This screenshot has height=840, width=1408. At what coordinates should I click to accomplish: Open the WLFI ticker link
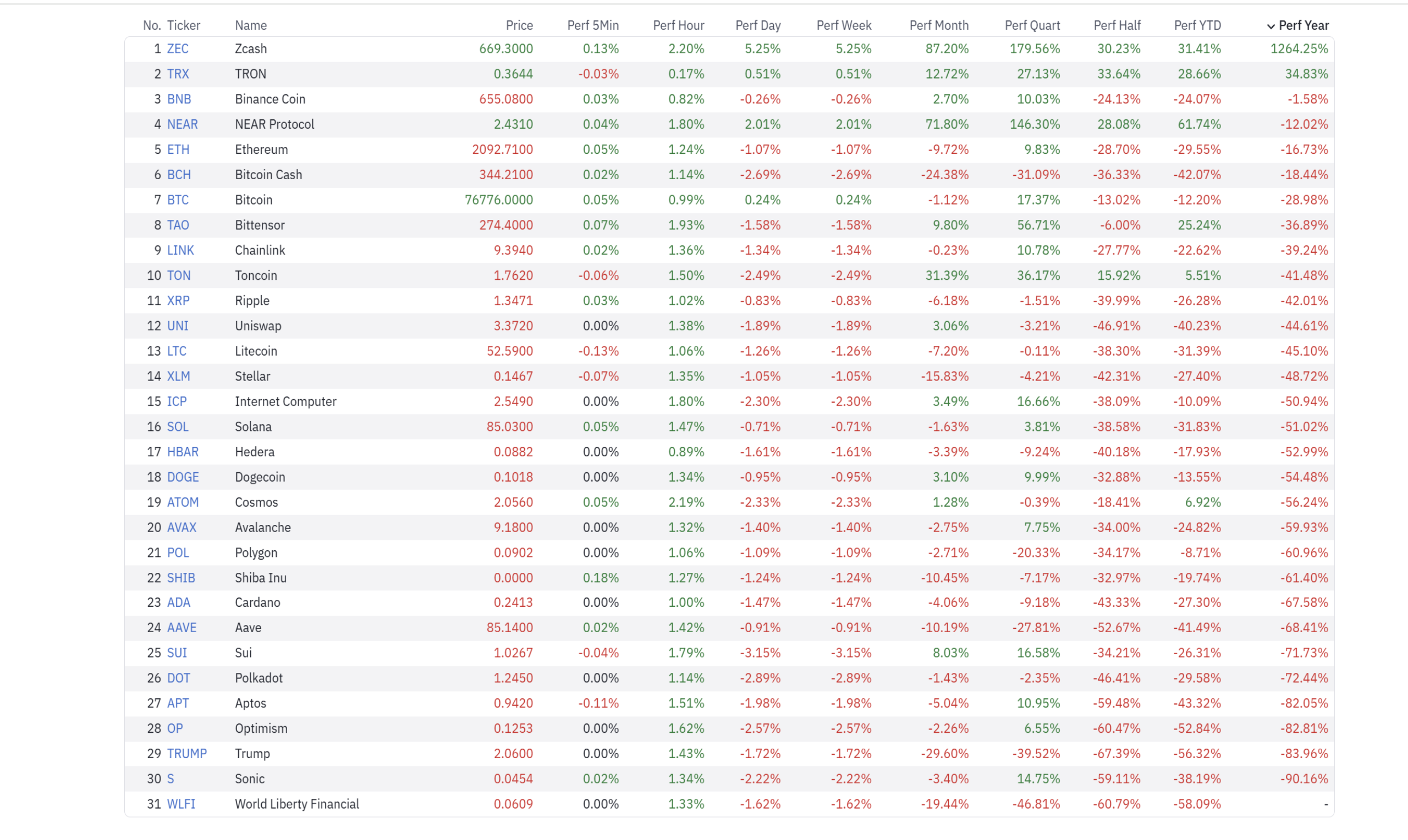pyautogui.click(x=181, y=804)
